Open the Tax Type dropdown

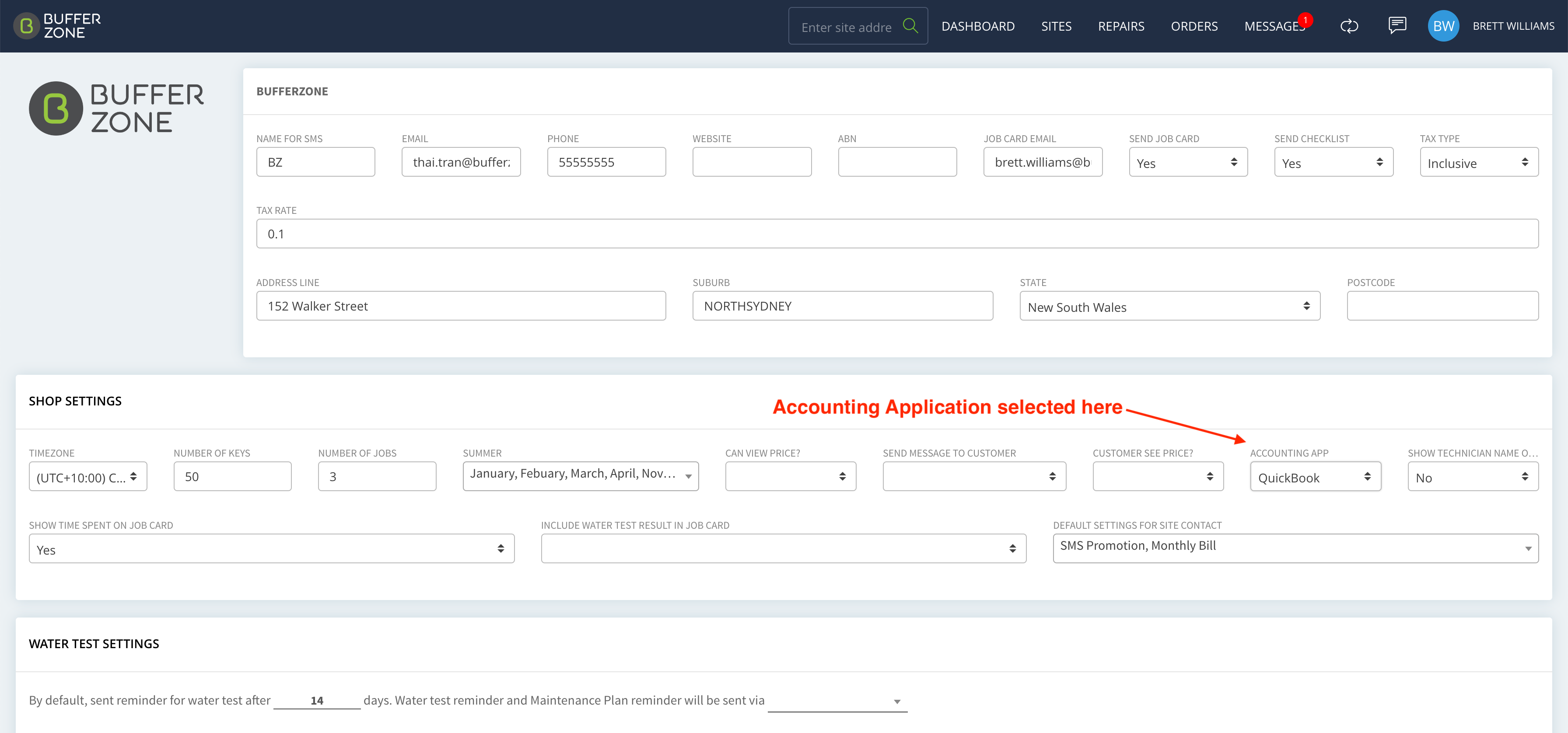[1479, 162]
